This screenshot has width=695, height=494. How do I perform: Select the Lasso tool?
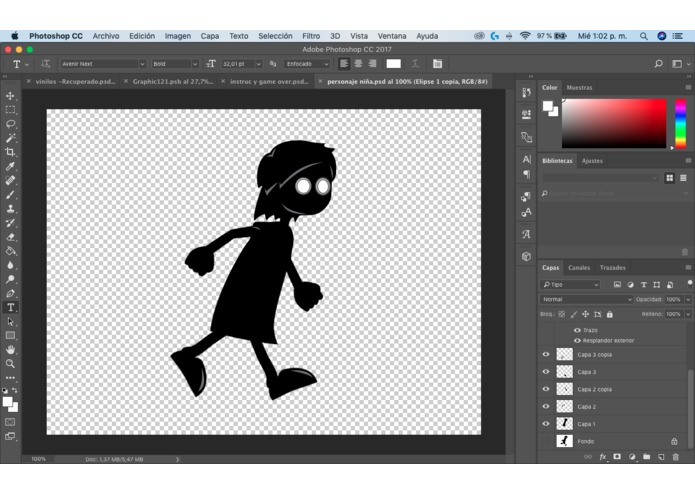[x=10, y=124]
